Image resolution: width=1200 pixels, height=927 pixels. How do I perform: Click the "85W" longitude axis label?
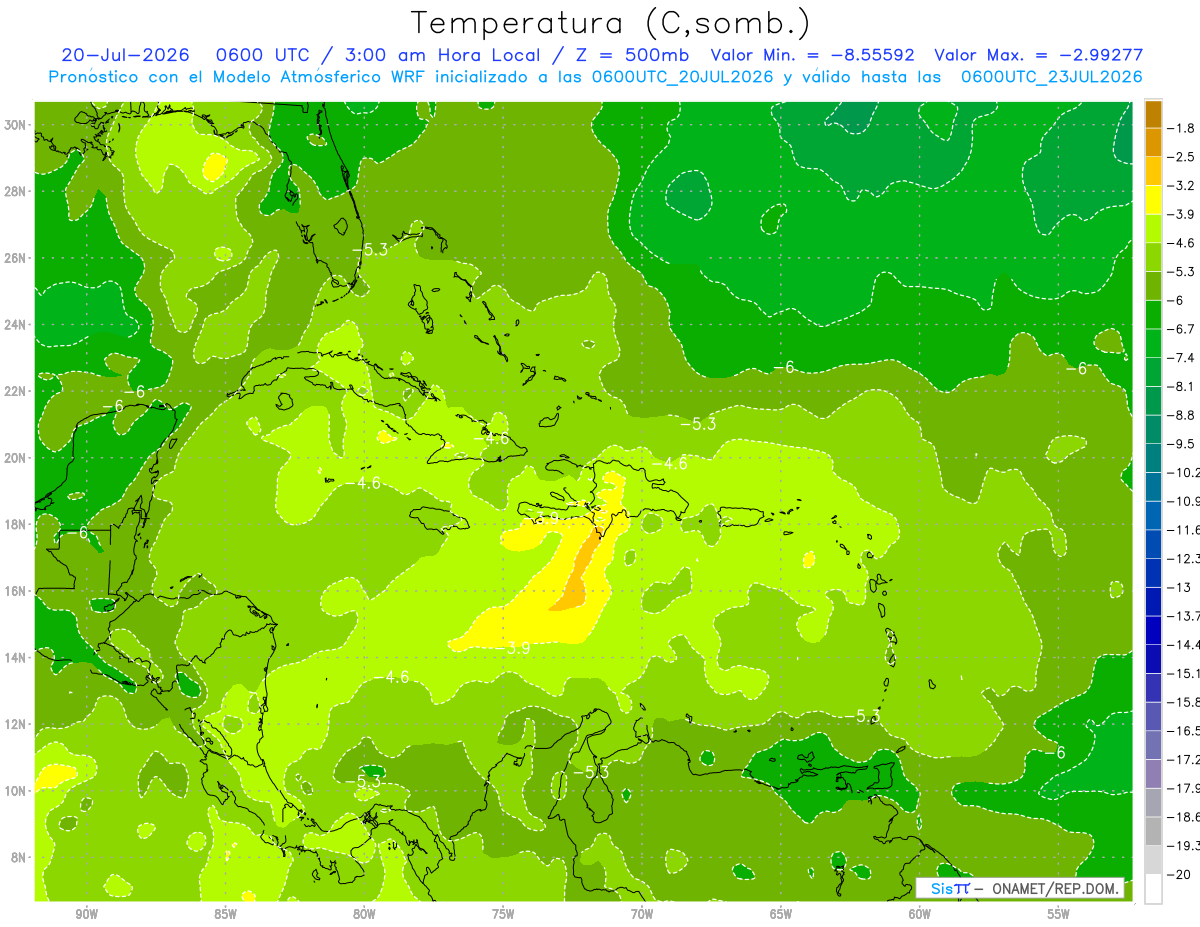[226, 914]
